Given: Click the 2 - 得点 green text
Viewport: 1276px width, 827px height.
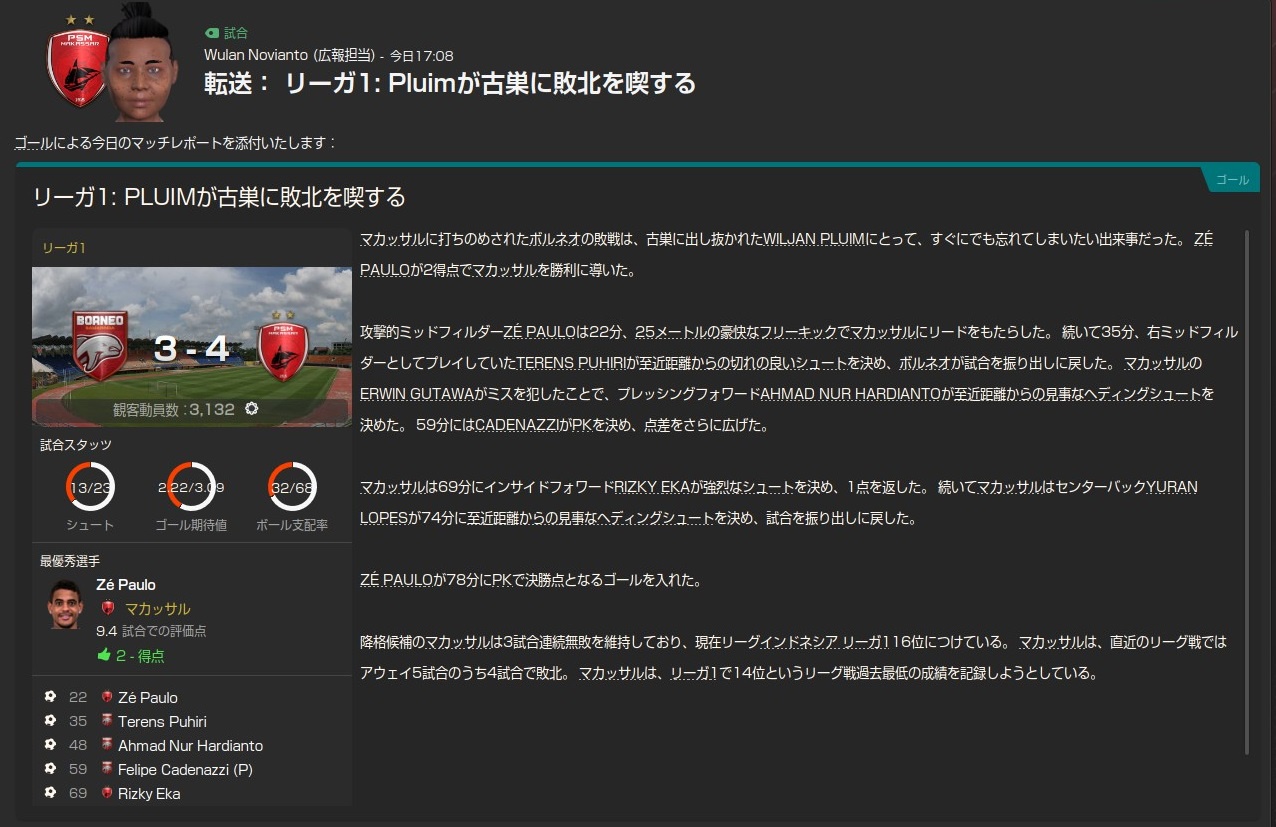Looking at the screenshot, I should [140, 656].
